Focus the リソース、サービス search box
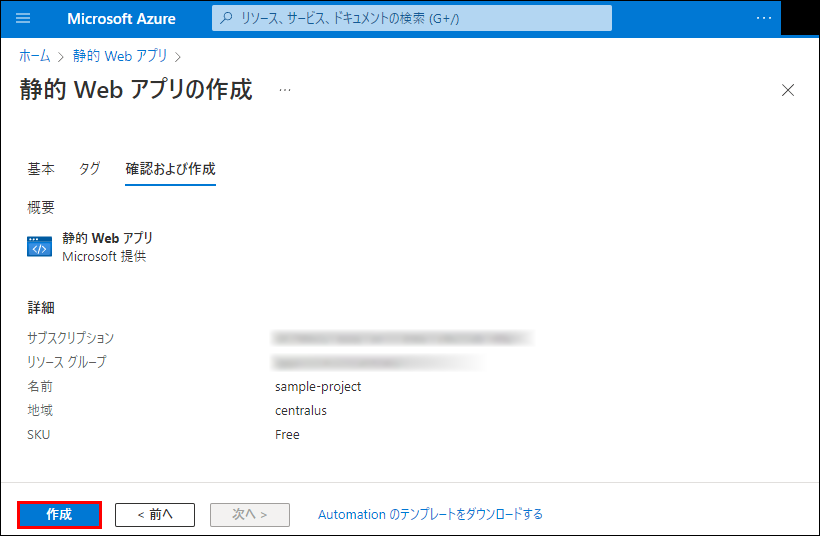 pyautogui.click(x=412, y=18)
